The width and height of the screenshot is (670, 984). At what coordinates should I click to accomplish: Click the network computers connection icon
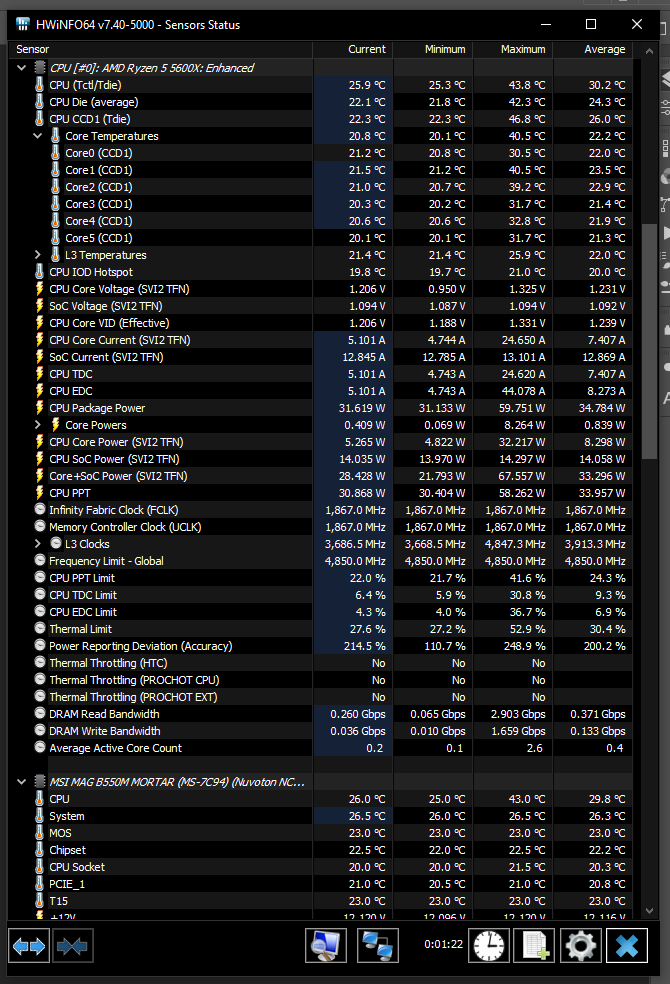[378, 946]
